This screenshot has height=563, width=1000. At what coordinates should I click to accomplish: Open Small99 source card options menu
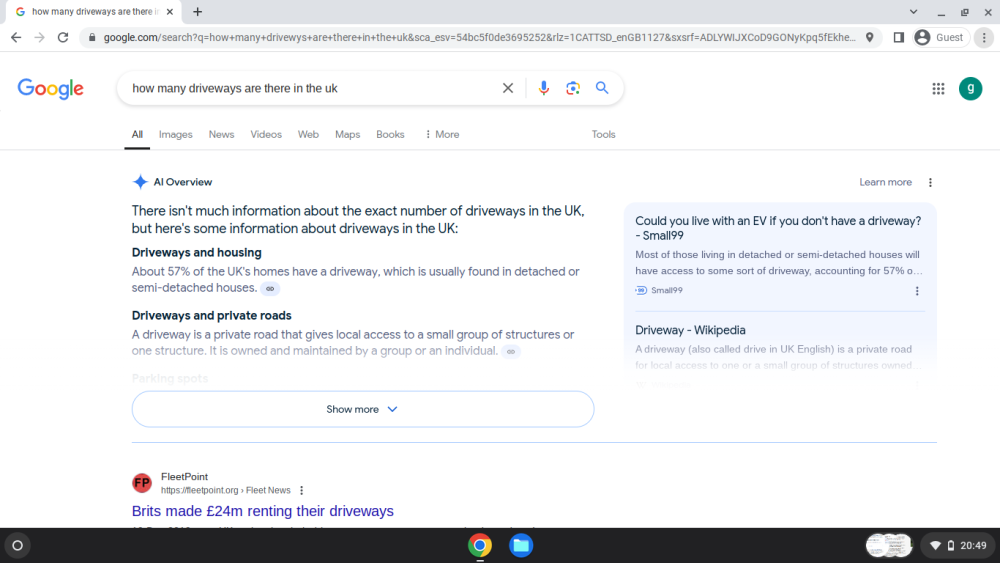click(917, 291)
